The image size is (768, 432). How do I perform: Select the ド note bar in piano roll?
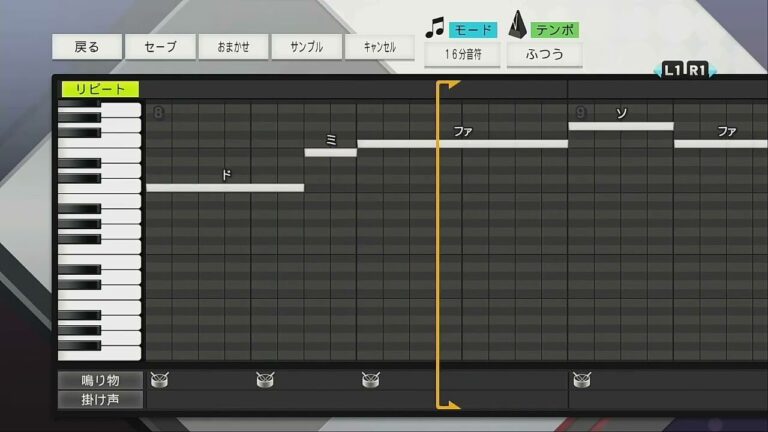point(225,187)
